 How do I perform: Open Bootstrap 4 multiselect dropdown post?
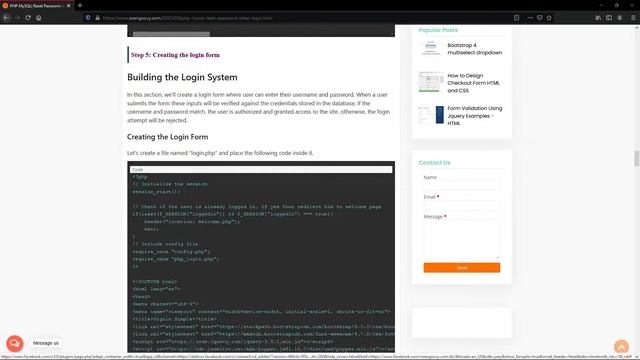pos(475,49)
